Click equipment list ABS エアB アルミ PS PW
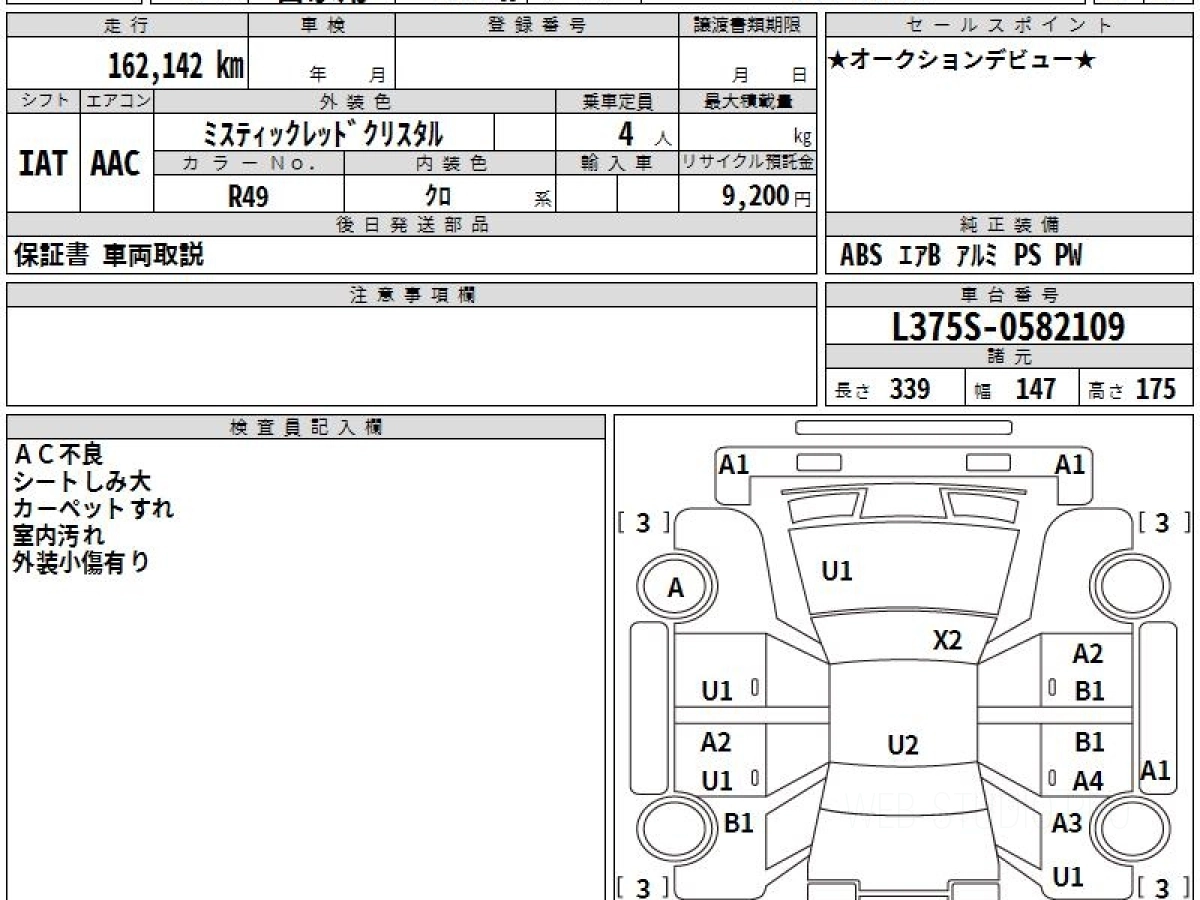1200x900 pixels. (x=960, y=256)
